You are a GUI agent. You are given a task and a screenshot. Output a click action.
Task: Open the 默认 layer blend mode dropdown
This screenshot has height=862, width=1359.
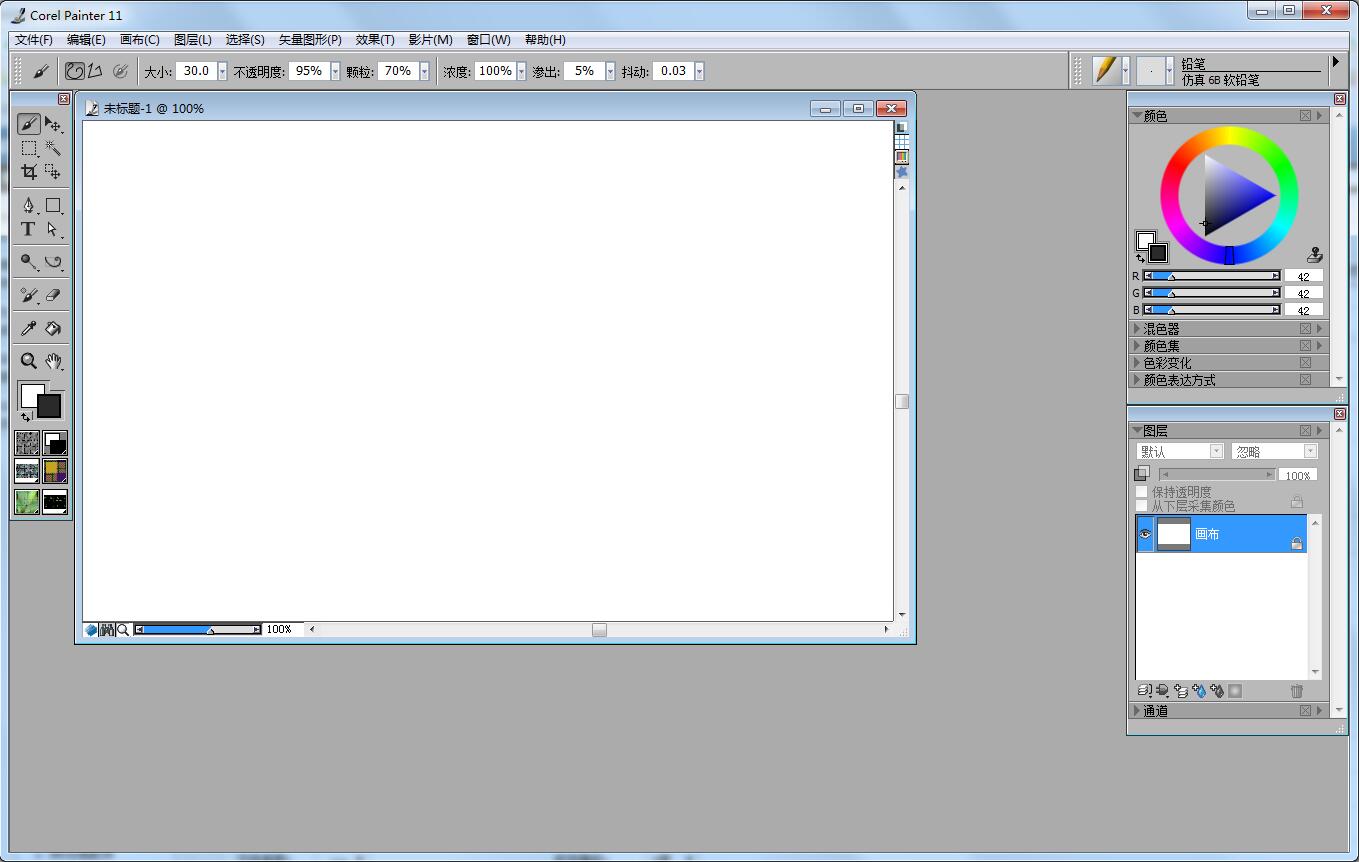(x=1215, y=450)
